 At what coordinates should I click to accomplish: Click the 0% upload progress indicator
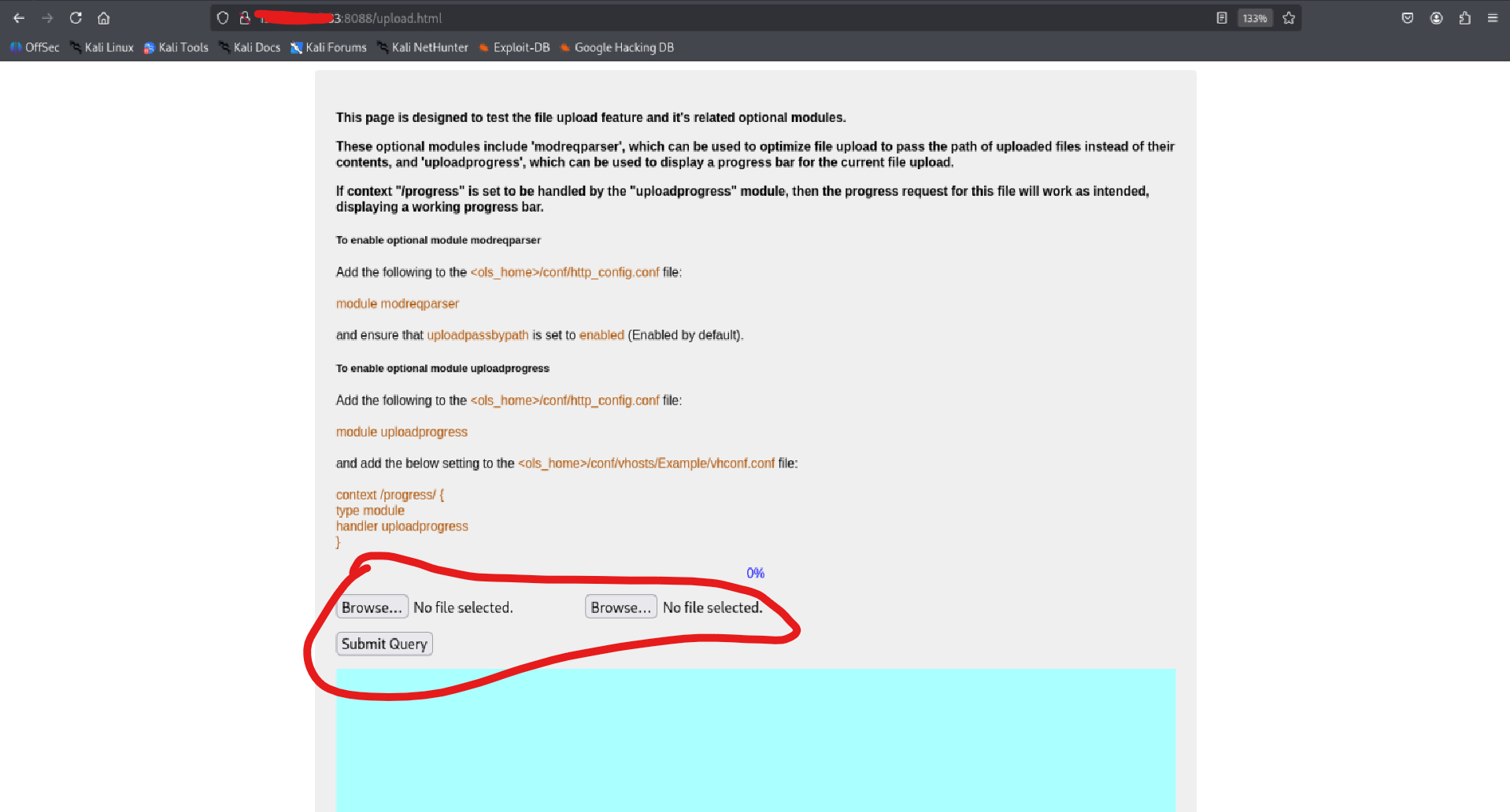pos(756,574)
